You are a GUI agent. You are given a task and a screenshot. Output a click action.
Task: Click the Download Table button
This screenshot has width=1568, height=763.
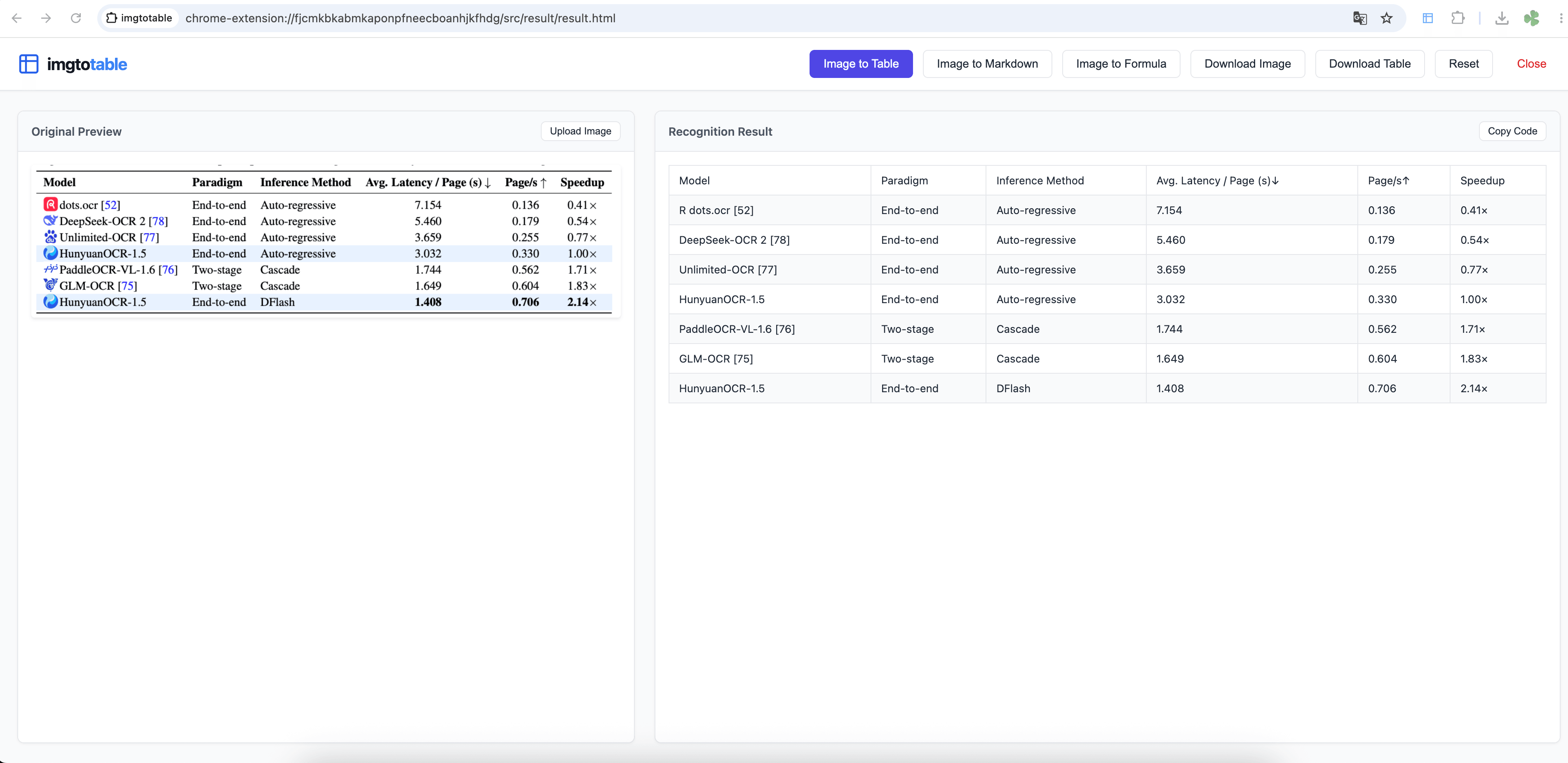pos(1370,64)
